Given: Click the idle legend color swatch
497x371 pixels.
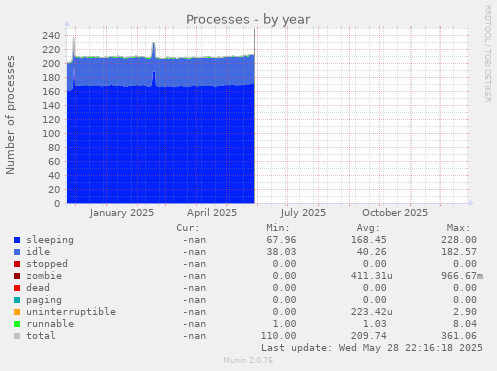Looking at the screenshot, I should tap(17, 252).
